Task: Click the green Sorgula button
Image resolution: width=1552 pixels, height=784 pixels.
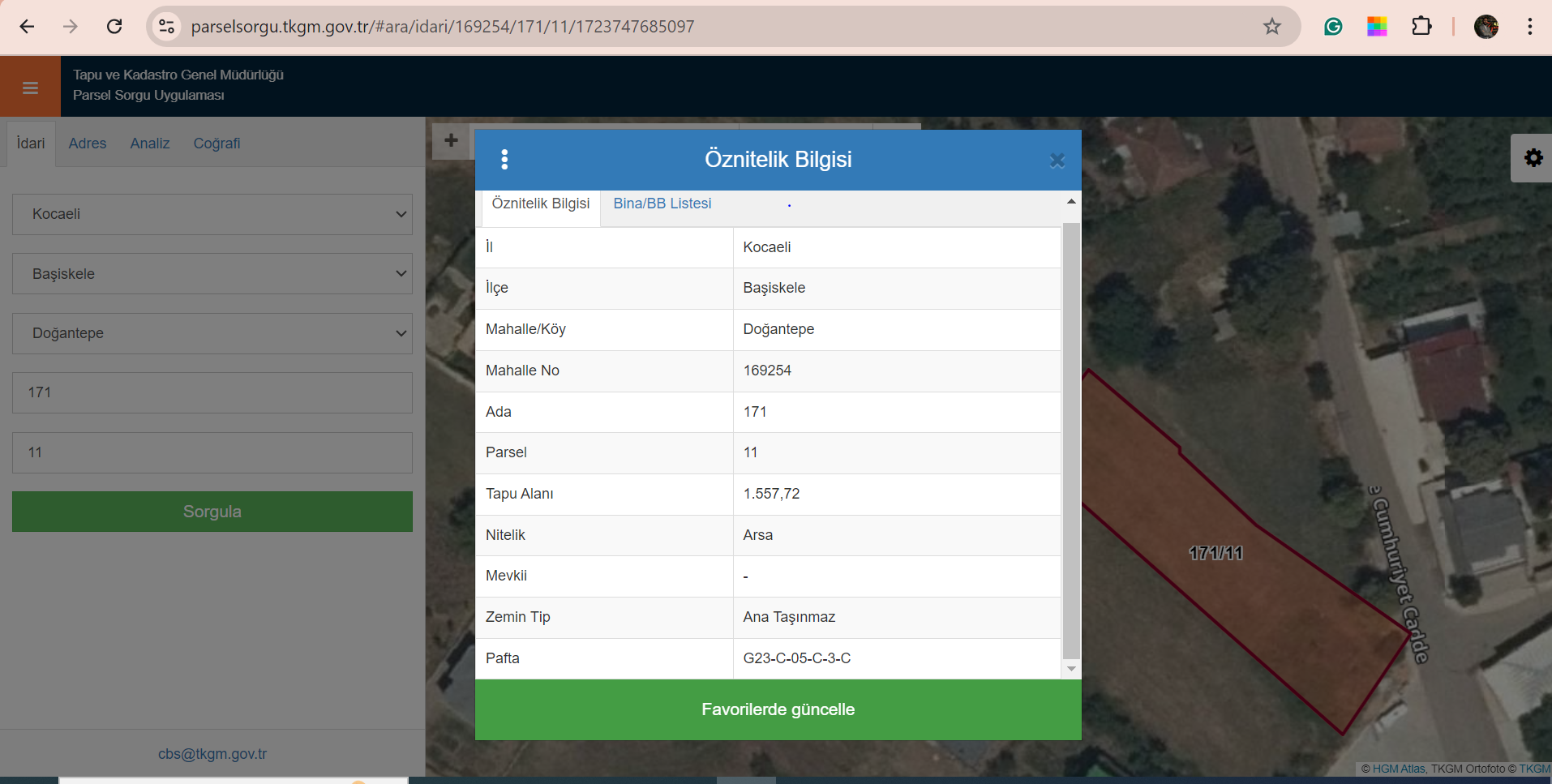Action: click(x=212, y=512)
